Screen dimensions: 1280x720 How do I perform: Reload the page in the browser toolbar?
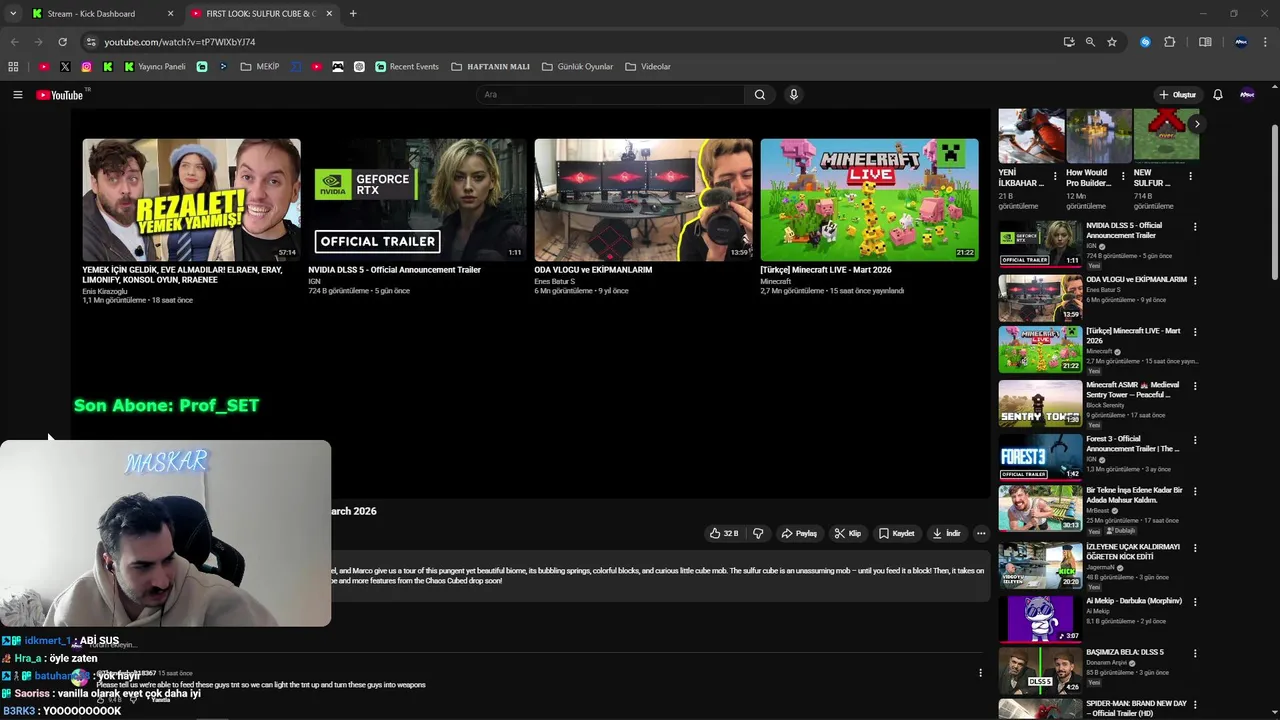(x=62, y=42)
